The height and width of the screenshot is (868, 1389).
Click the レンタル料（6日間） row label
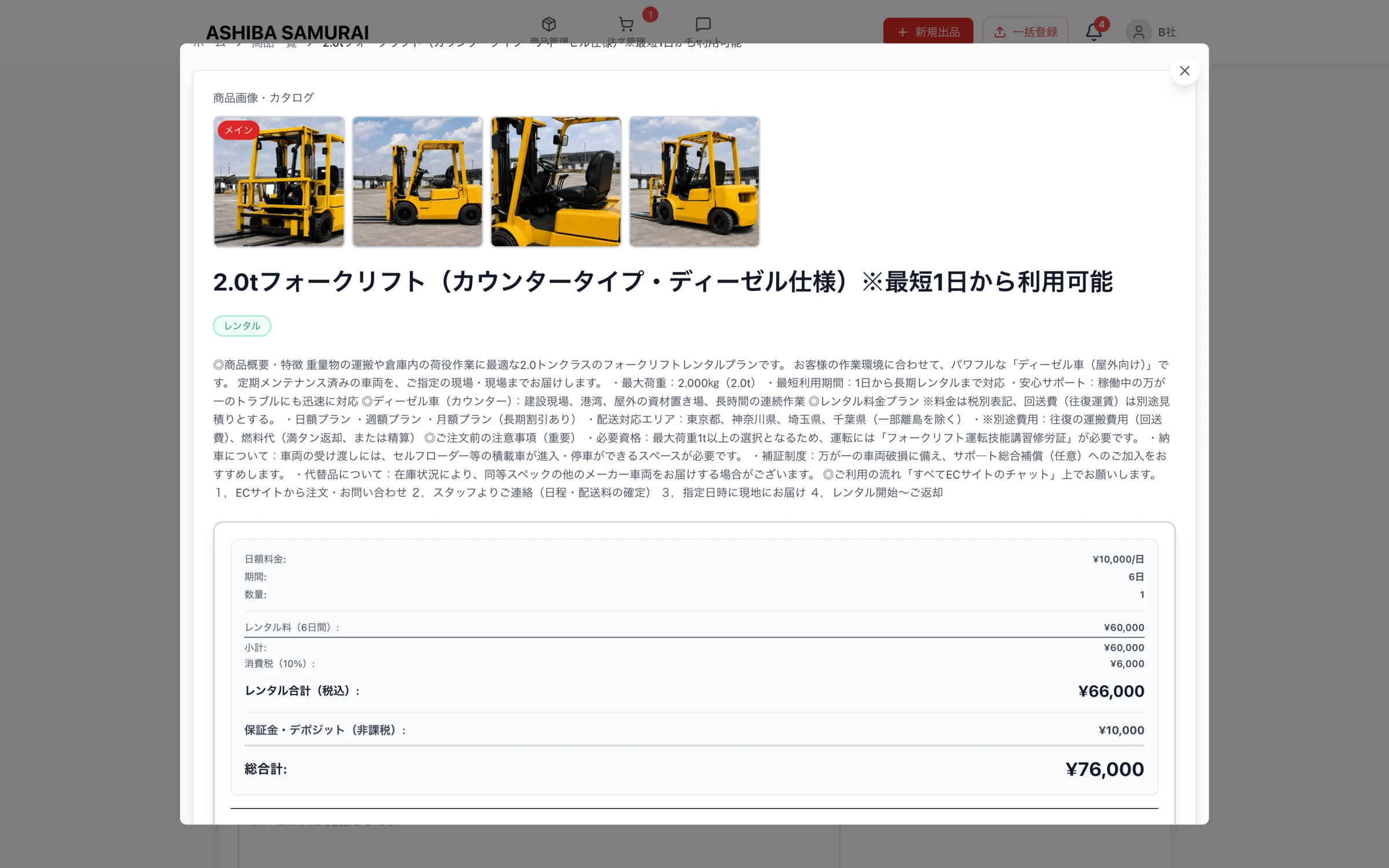point(292,627)
